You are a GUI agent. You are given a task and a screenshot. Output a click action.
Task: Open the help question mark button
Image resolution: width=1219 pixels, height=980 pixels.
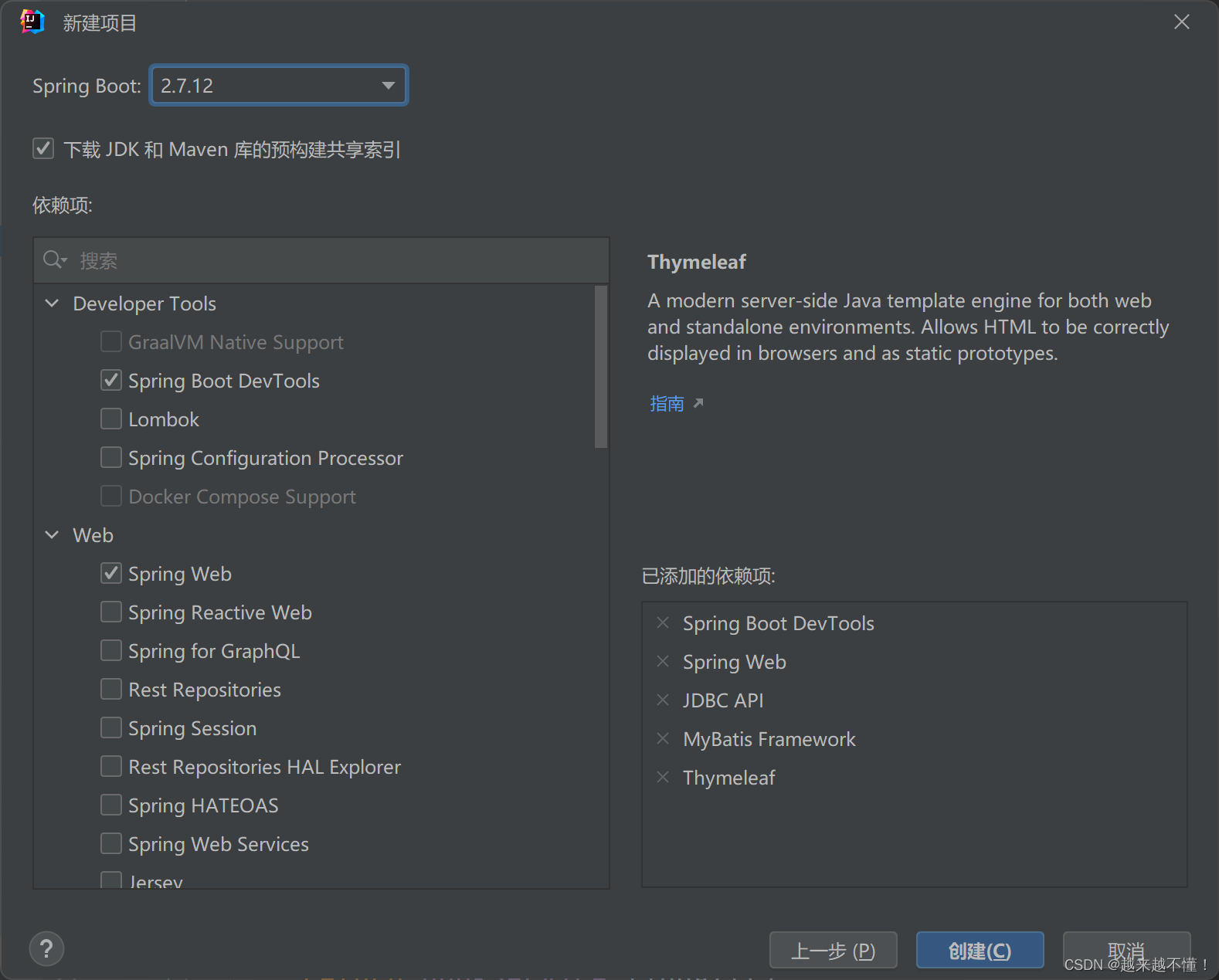coord(46,948)
